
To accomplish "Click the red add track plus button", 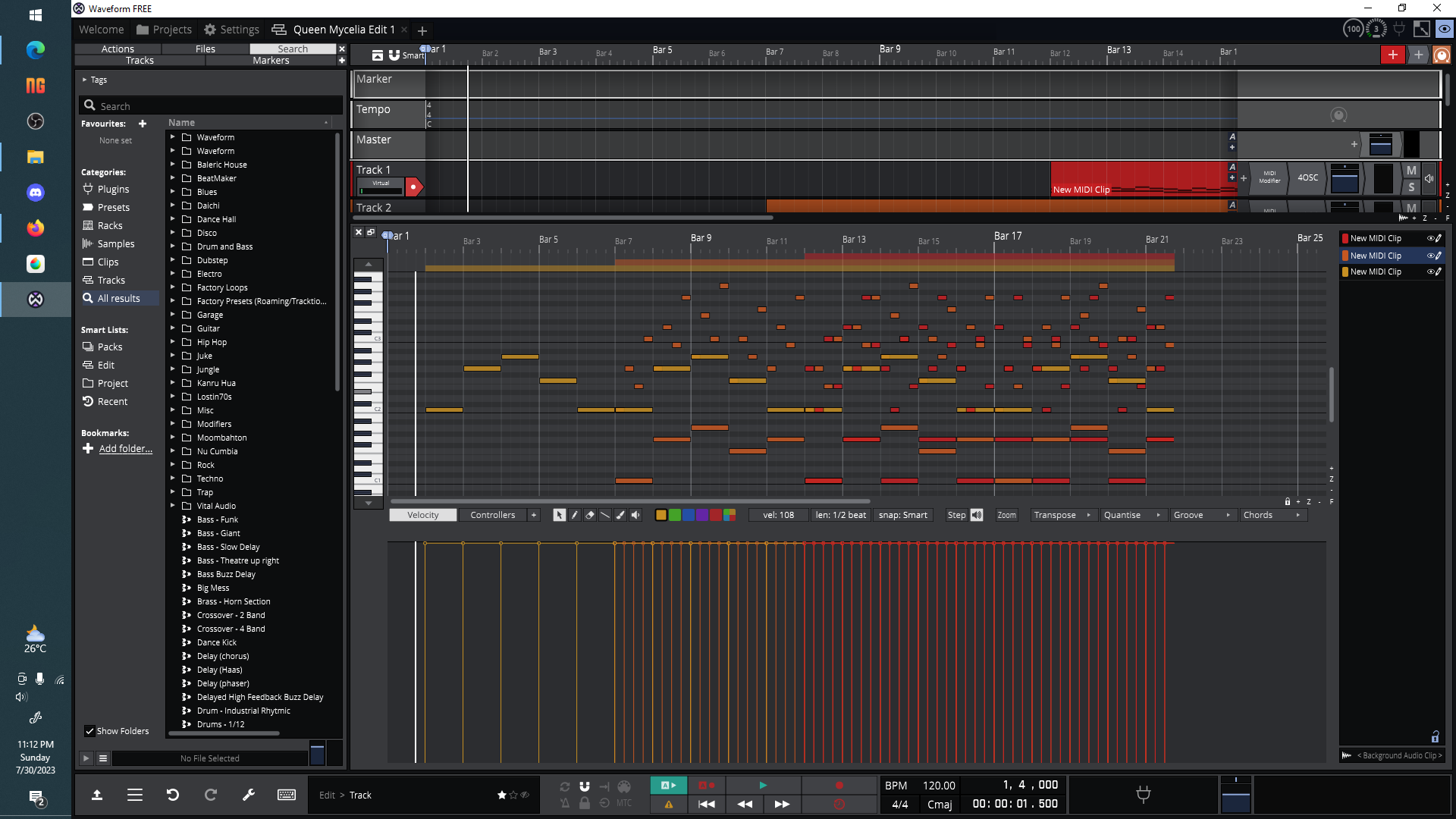I will [x=1392, y=55].
